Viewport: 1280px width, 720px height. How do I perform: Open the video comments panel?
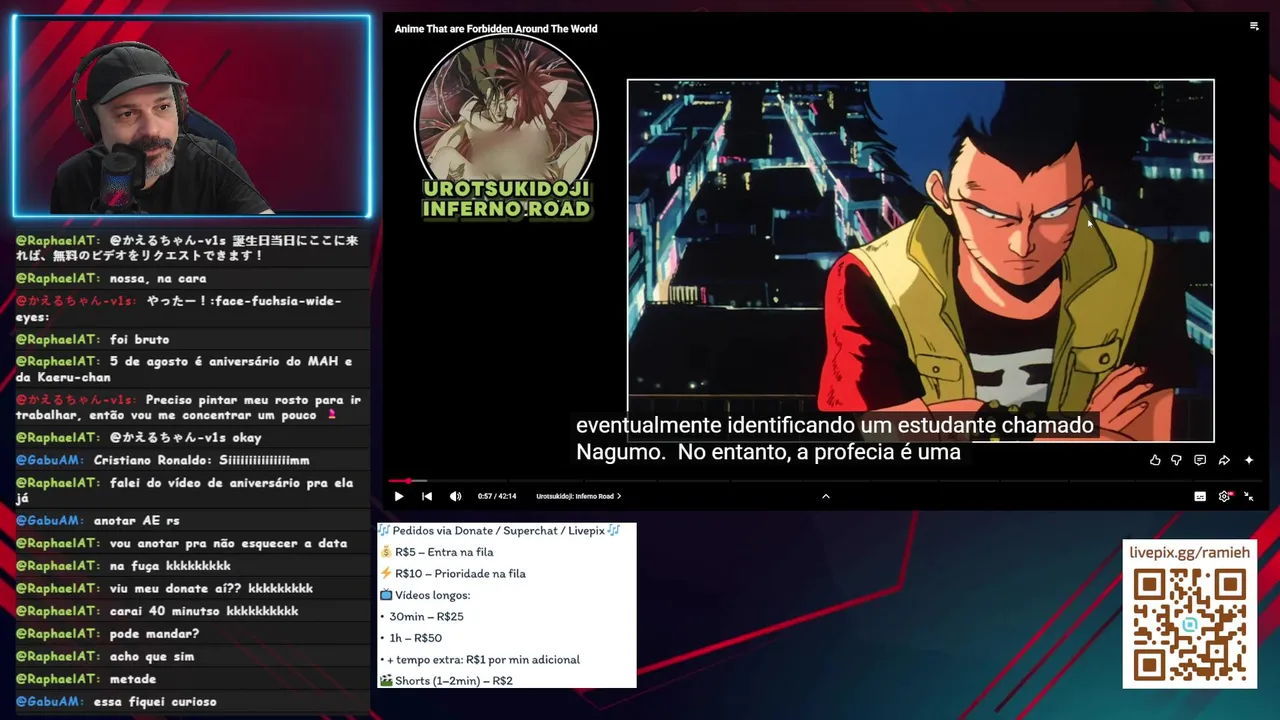pyautogui.click(x=1200, y=460)
